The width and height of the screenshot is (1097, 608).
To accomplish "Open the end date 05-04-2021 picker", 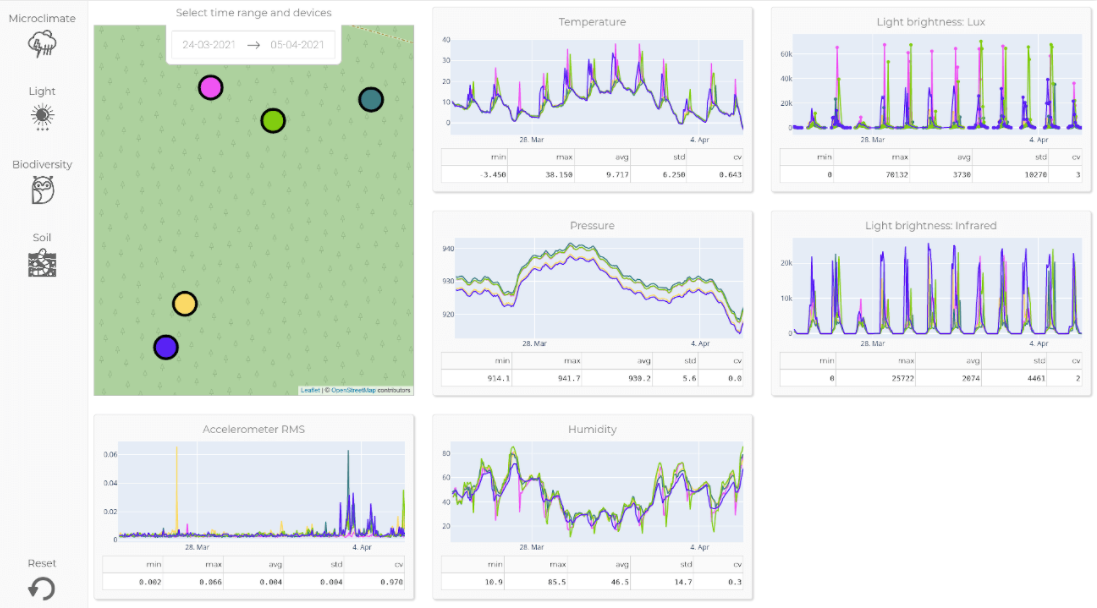I will click(x=297, y=45).
